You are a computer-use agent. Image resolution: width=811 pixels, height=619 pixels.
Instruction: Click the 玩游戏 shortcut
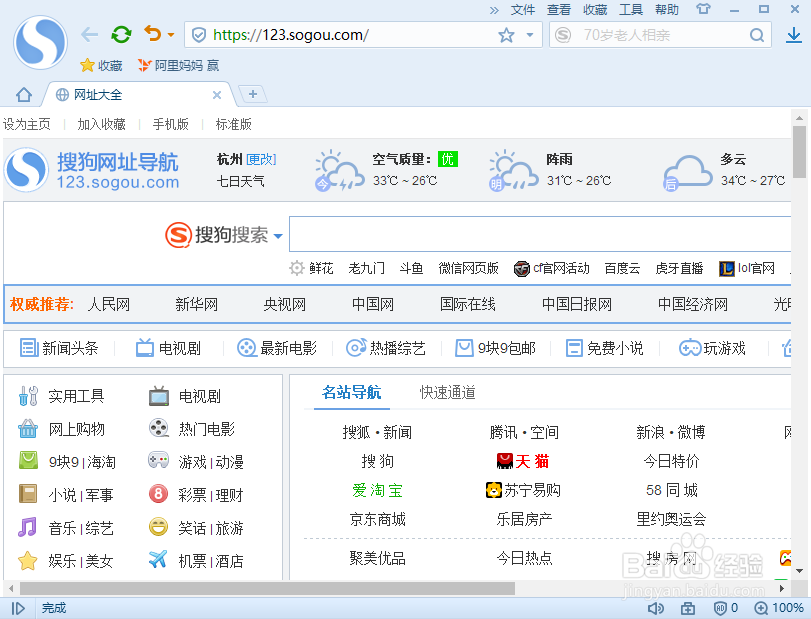pyautogui.click(x=712, y=348)
